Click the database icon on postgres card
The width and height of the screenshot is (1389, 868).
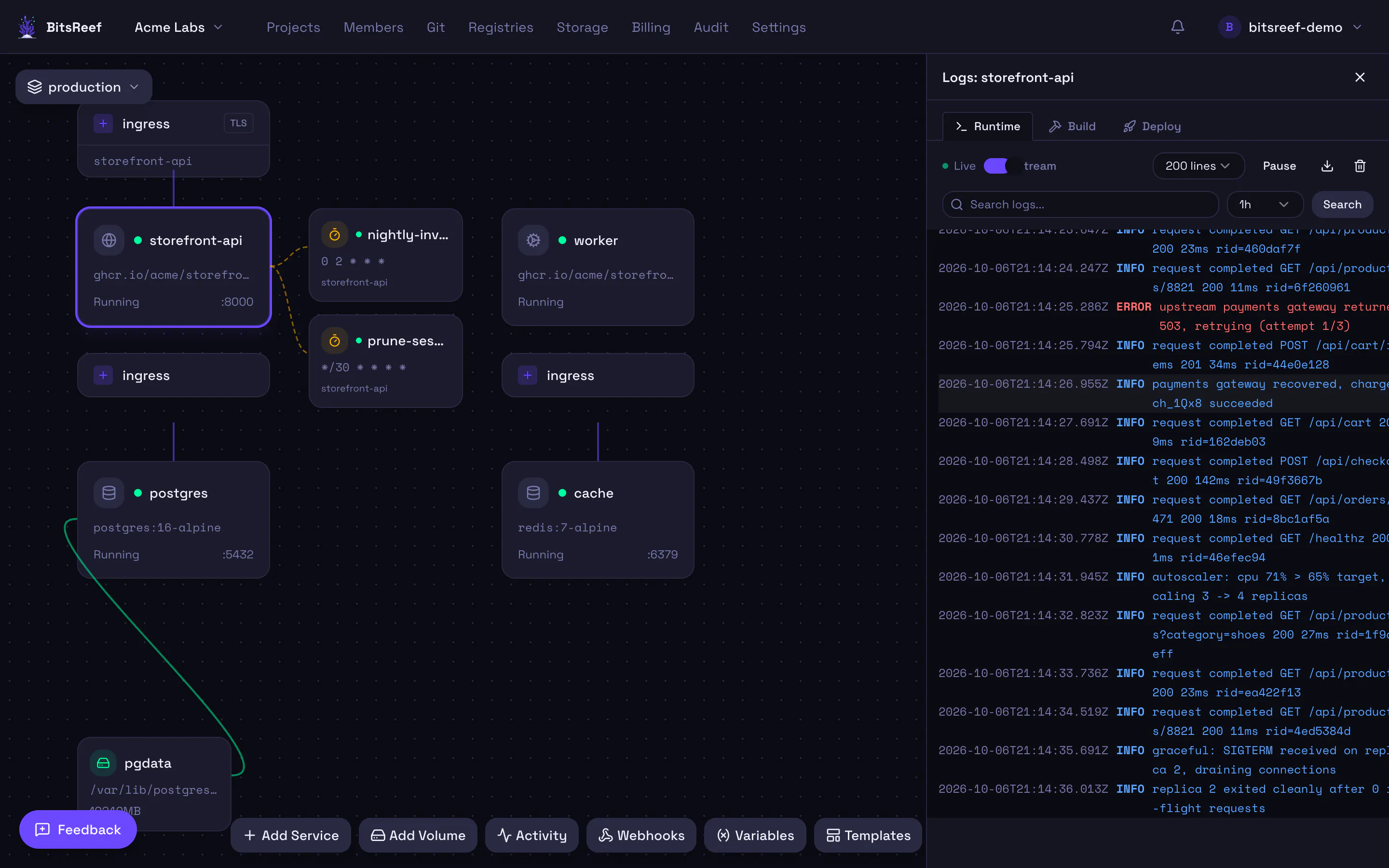109,493
